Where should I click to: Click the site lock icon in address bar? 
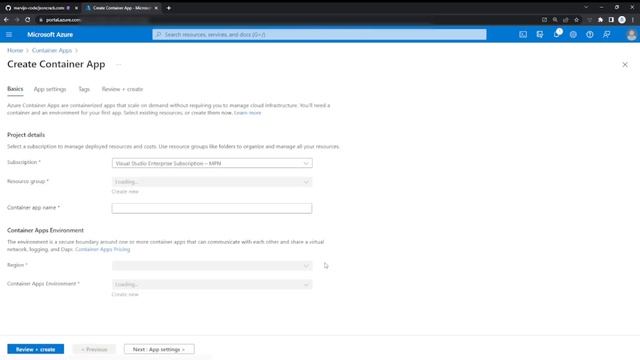coord(41,20)
